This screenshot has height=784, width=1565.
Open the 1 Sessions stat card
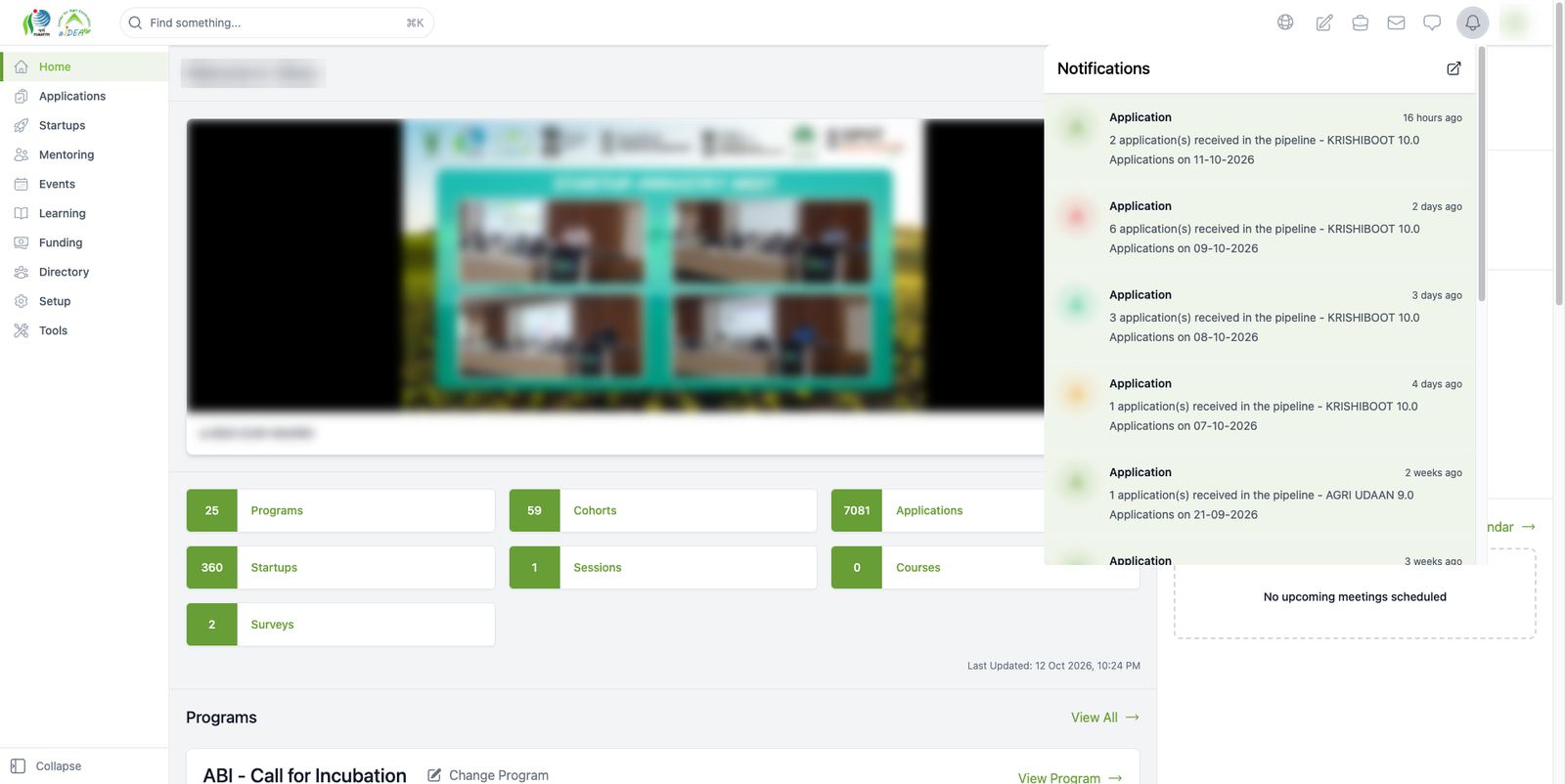(x=663, y=567)
